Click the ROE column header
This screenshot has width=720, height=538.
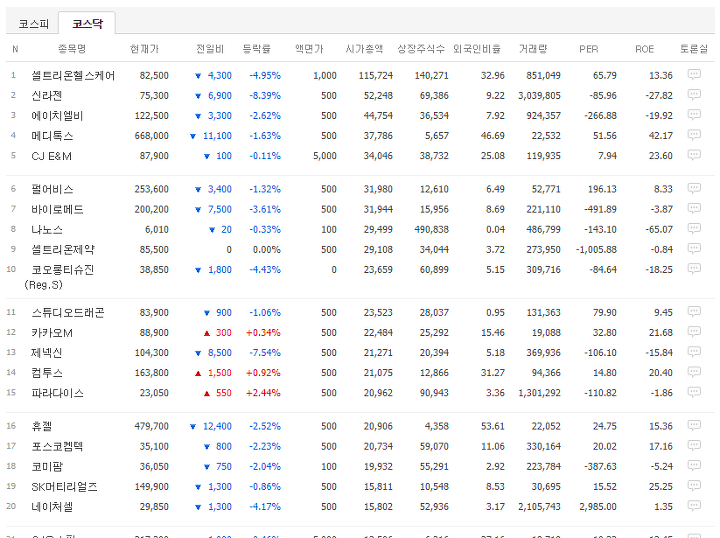coord(644,49)
